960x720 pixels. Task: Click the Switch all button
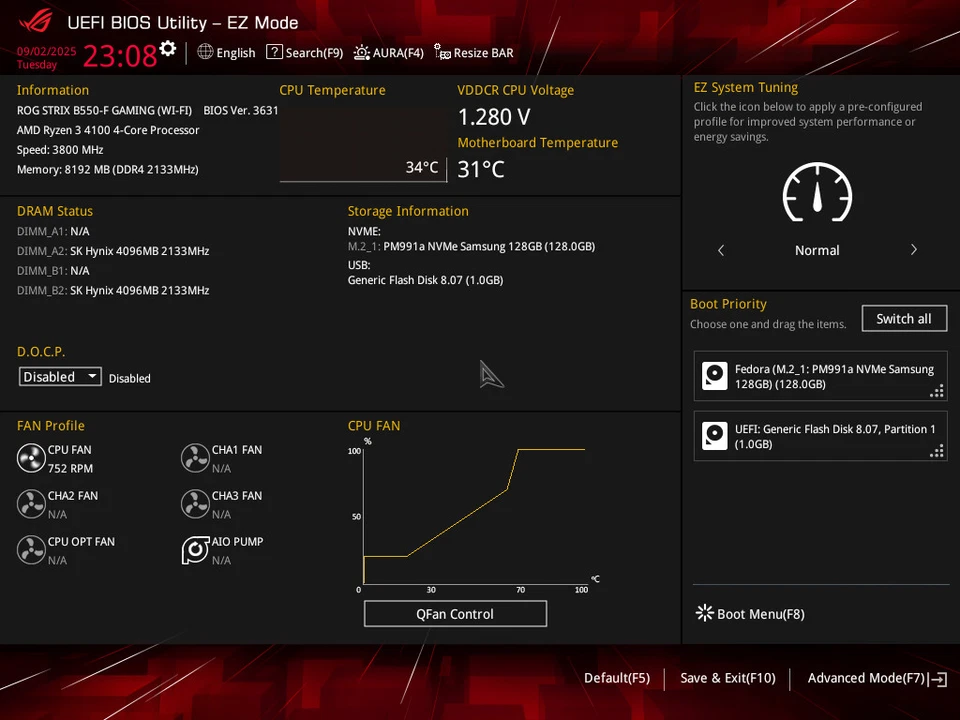903,318
